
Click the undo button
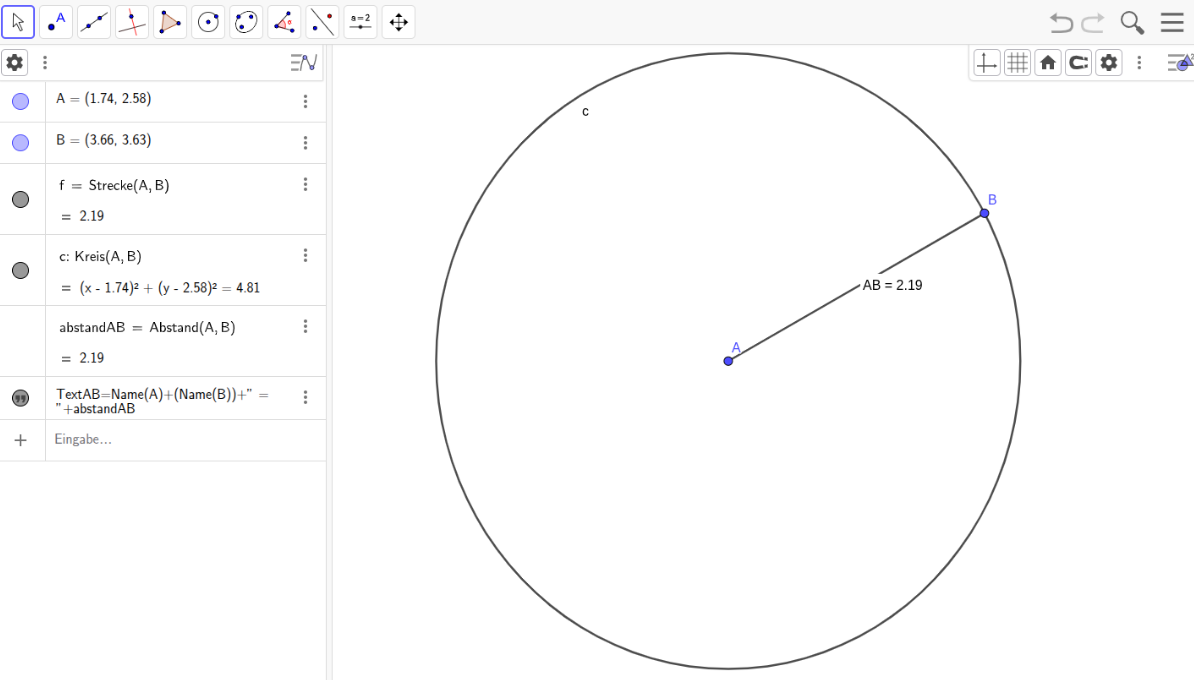coord(1061,22)
